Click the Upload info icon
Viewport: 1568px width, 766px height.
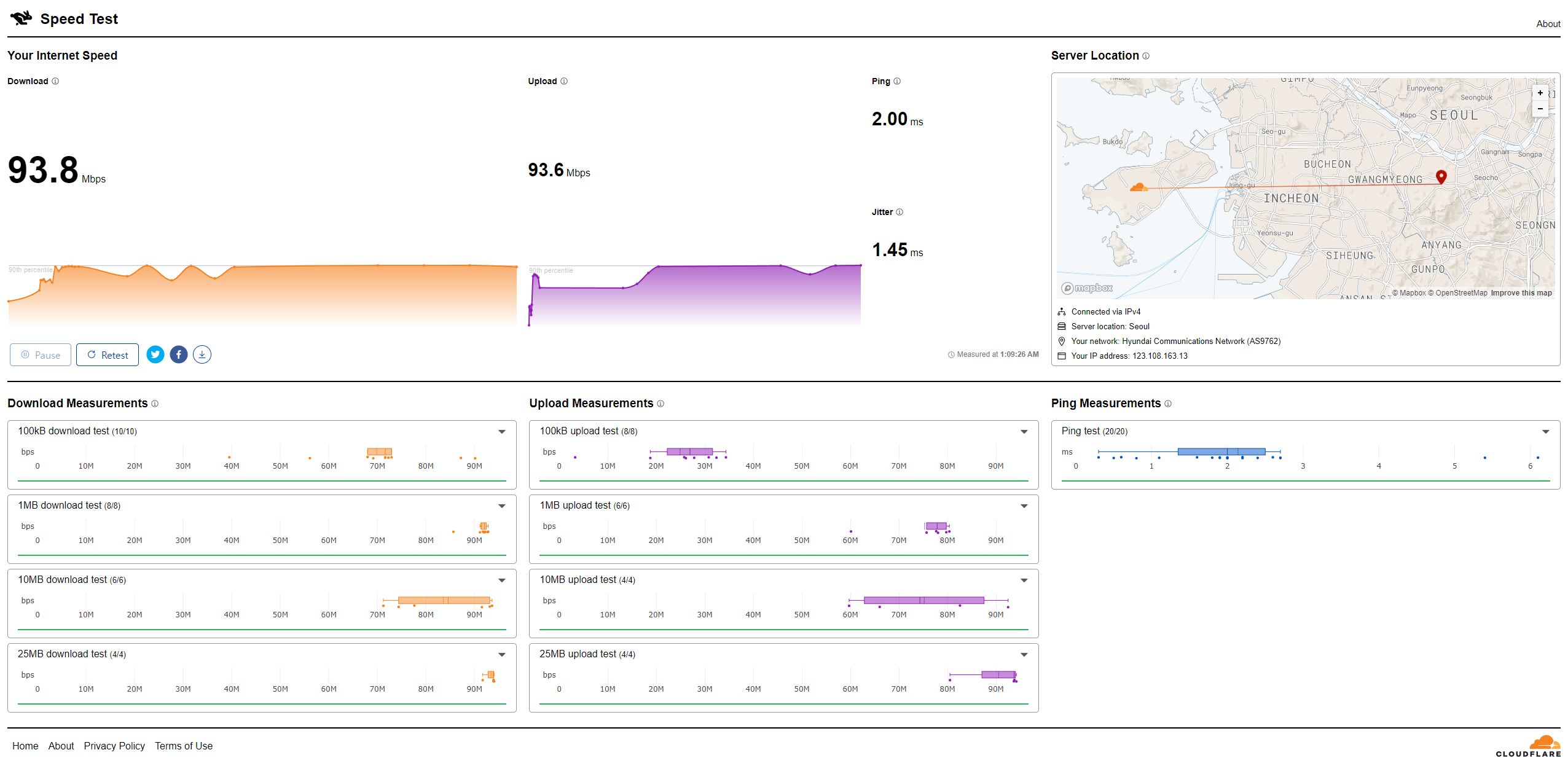tap(564, 81)
